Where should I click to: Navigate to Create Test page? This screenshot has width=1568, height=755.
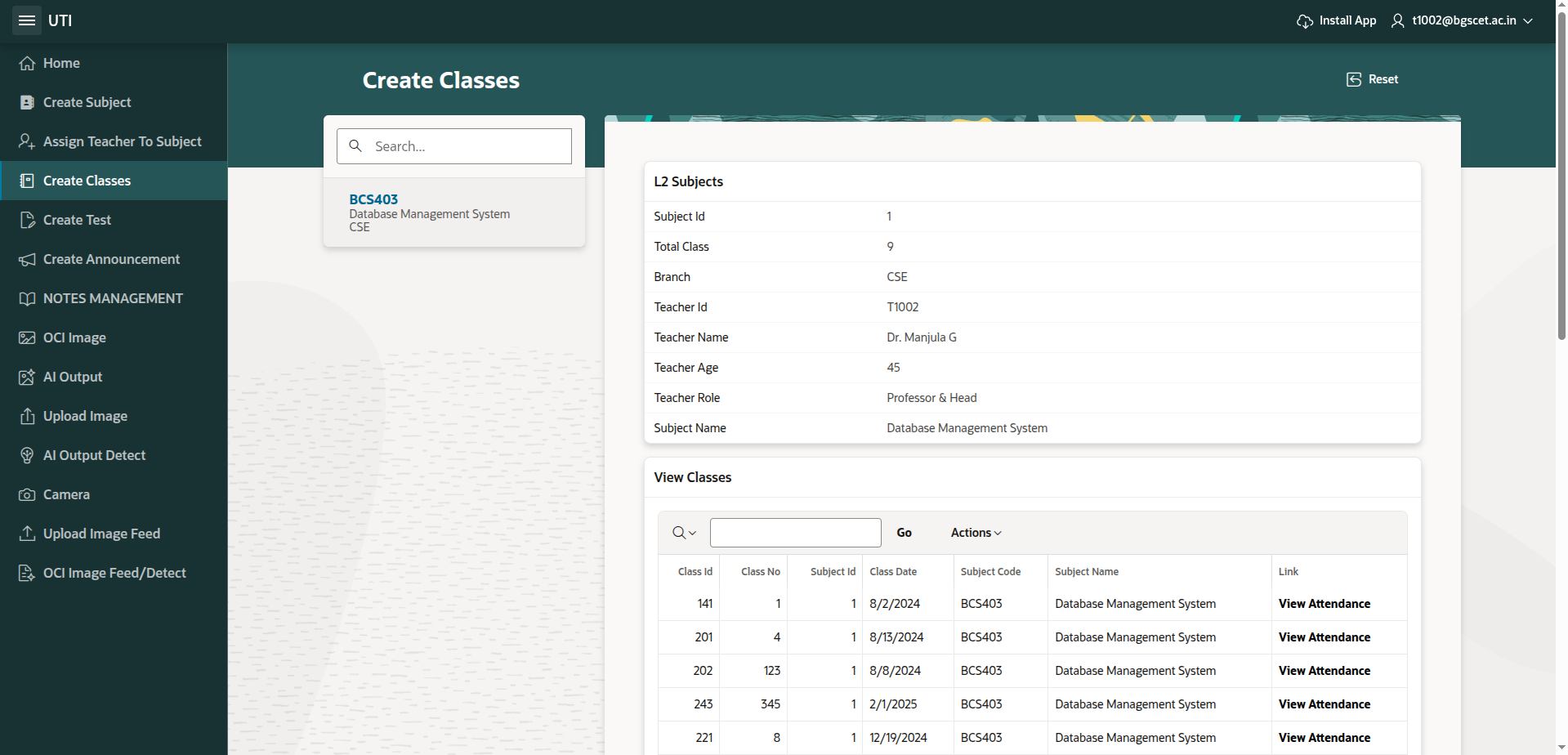pos(77,220)
